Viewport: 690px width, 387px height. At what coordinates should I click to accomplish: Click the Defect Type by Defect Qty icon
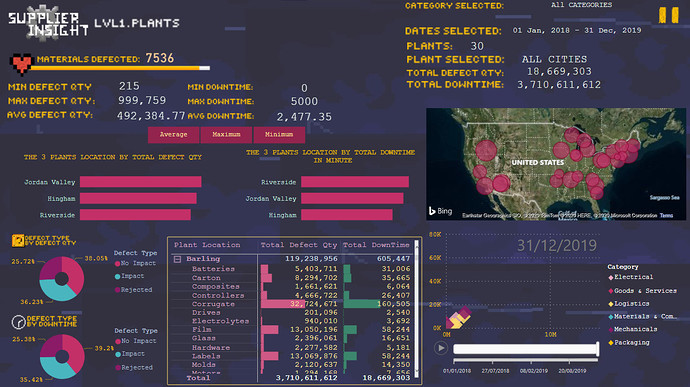tap(18, 240)
